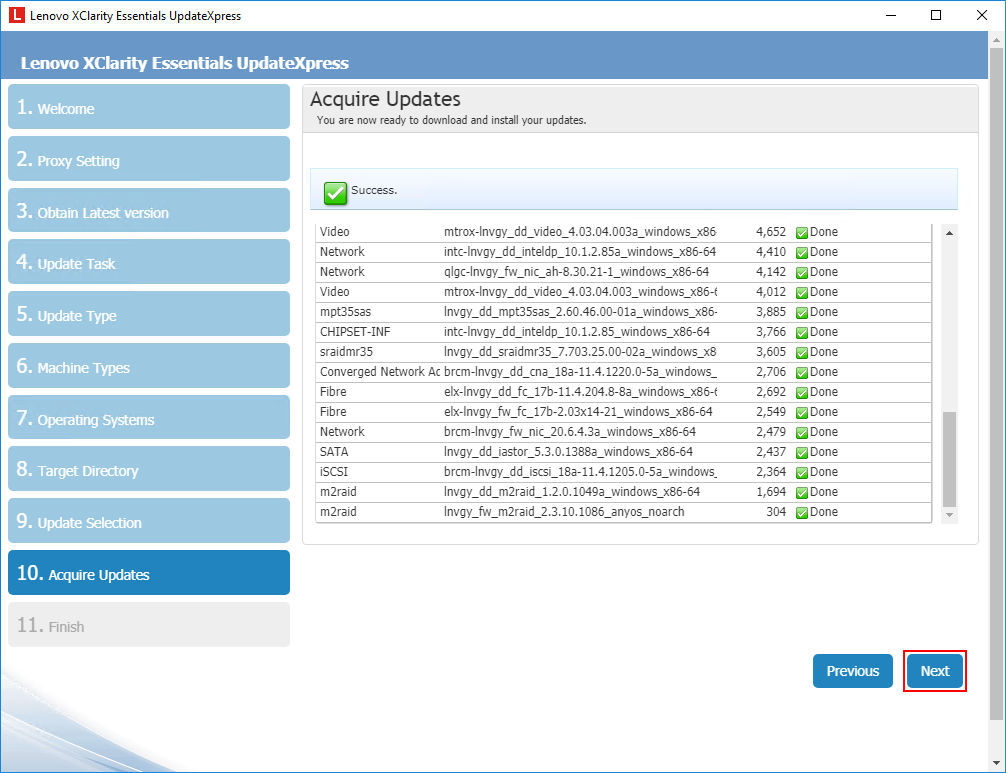
Task: Click the Done check icon for size 4,410
Action: coord(802,253)
